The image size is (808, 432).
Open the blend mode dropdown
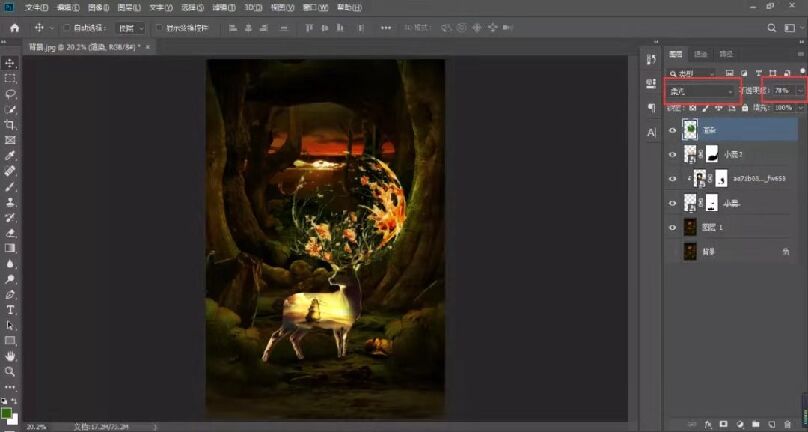(702, 91)
